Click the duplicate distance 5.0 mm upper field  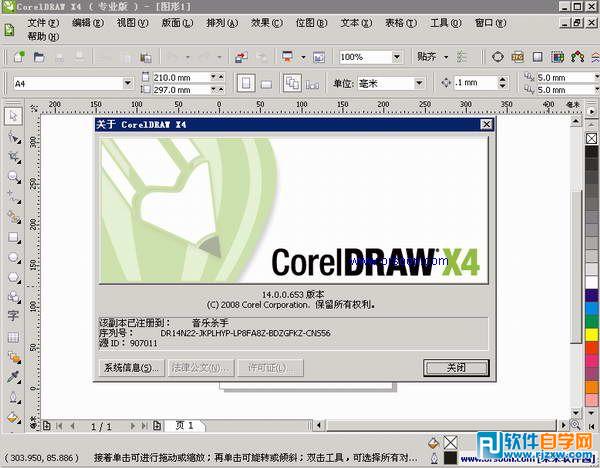click(565, 77)
